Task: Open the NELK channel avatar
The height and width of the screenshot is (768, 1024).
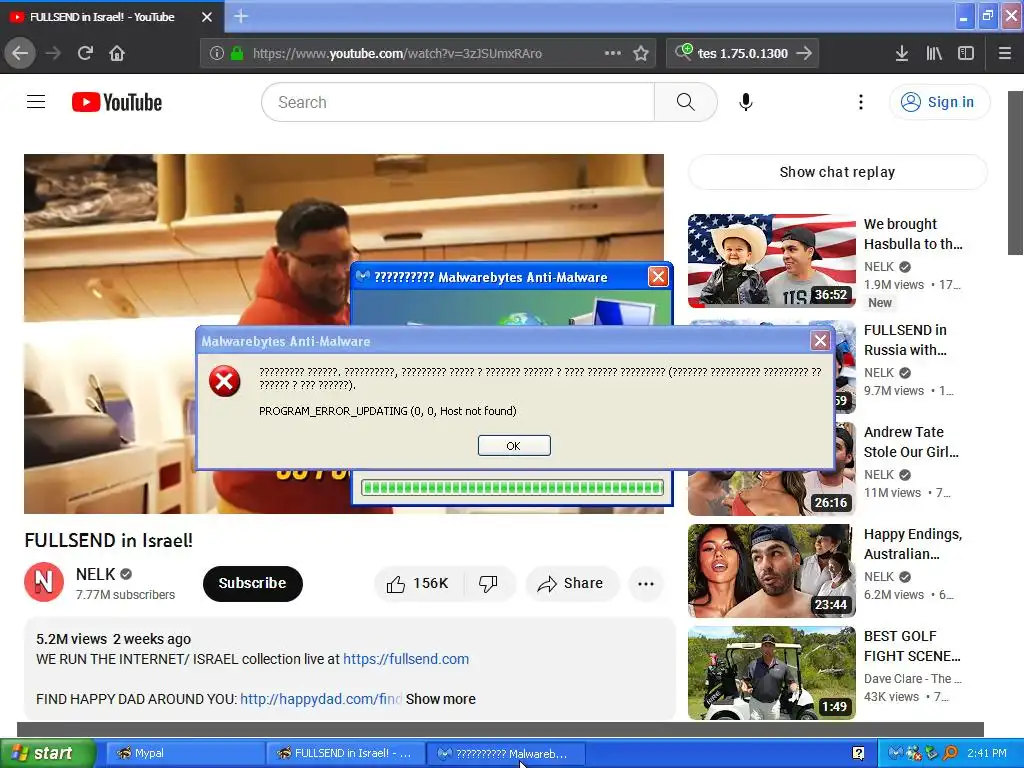Action: (x=44, y=581)
